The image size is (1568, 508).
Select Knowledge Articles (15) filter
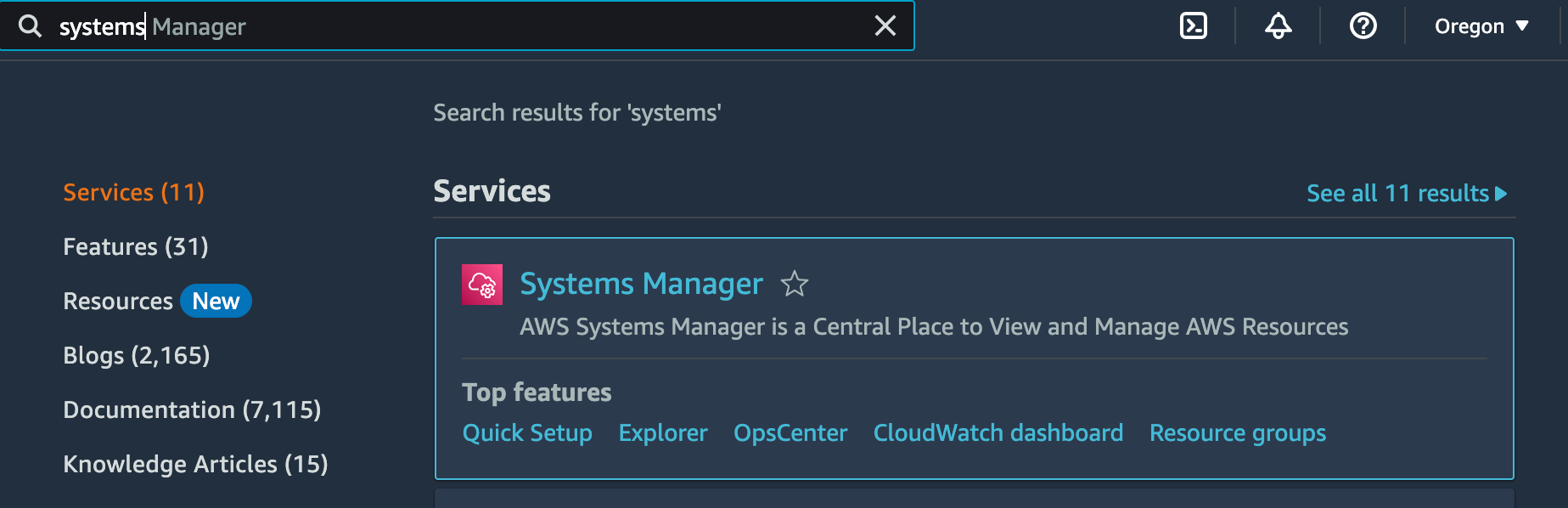195,465
